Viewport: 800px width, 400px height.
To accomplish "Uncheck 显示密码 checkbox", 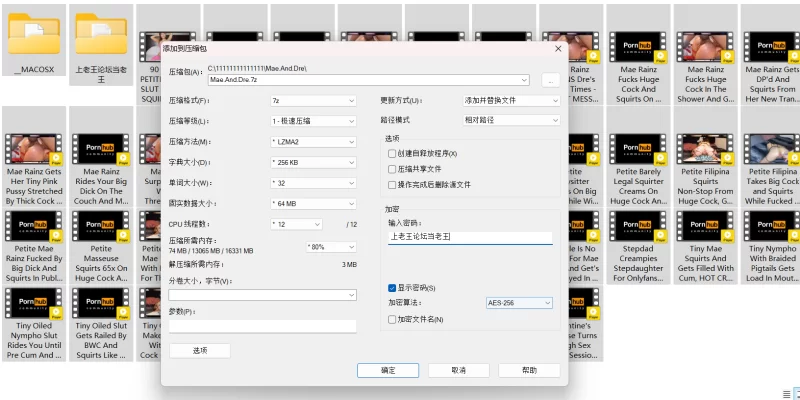I will click(392, 288).
